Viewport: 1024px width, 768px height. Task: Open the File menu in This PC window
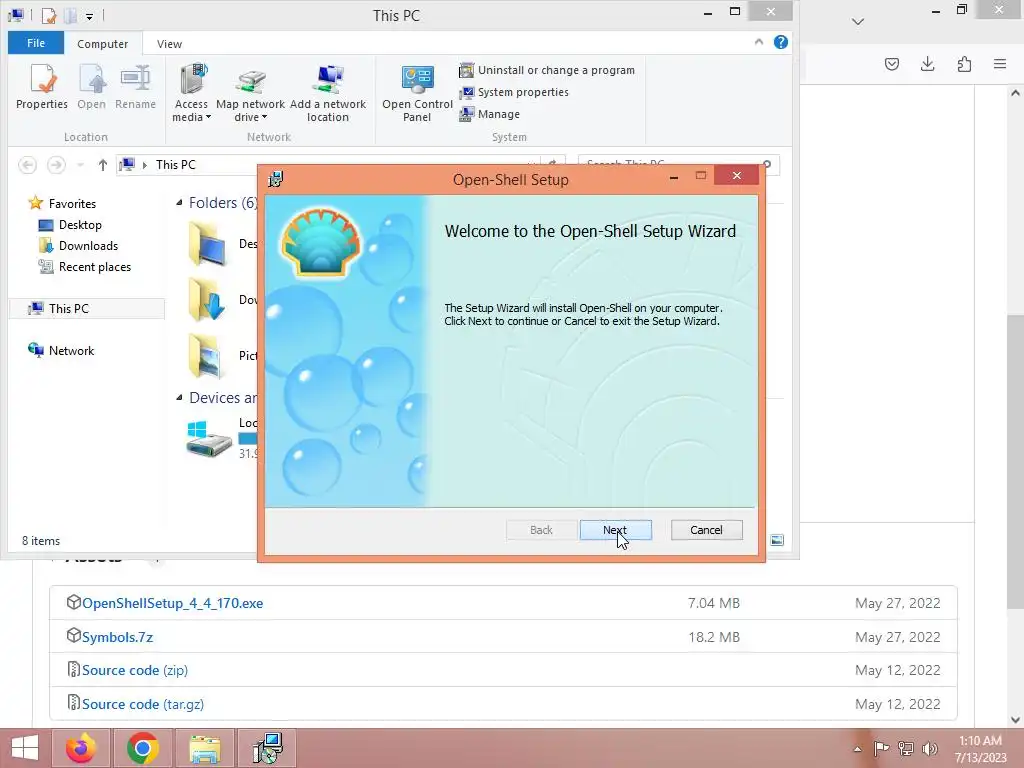click(x=36, y=43)
